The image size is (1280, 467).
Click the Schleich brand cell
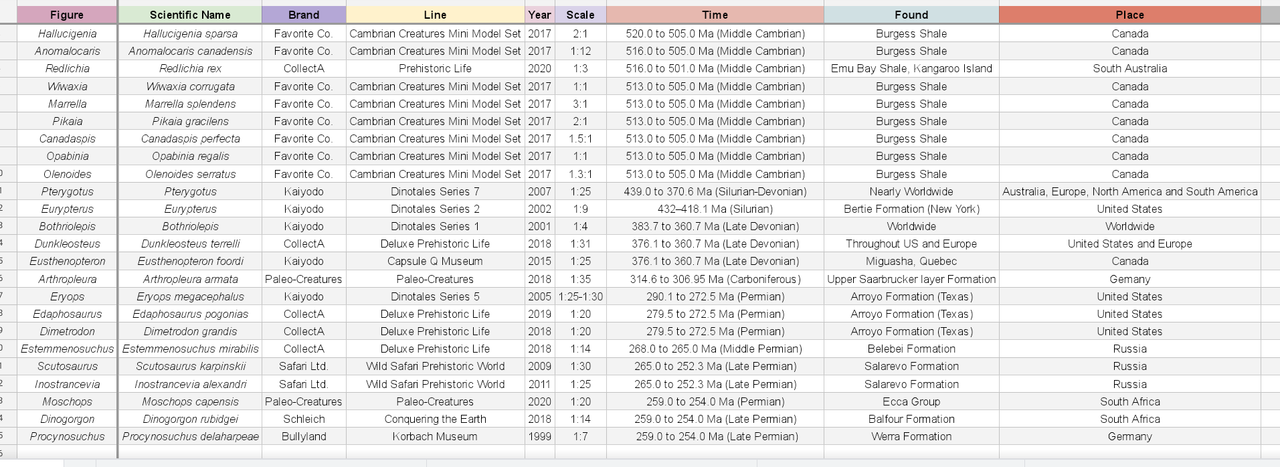[x=304, y=419]
